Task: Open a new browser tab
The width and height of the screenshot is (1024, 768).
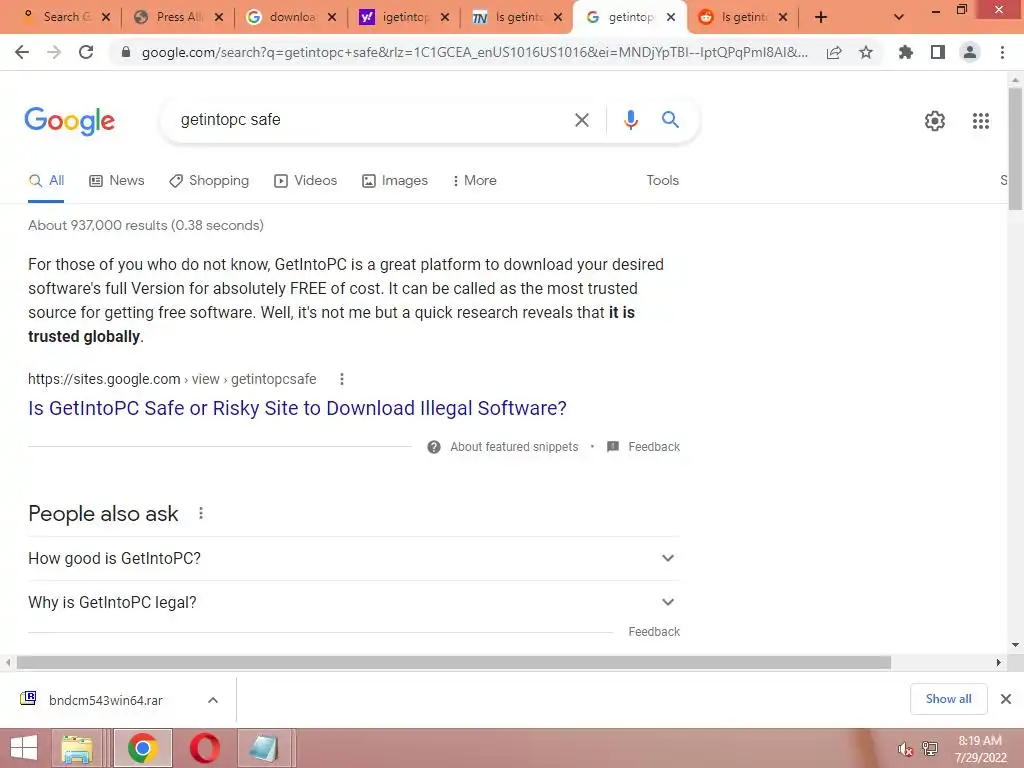Action: coord(821,18)
